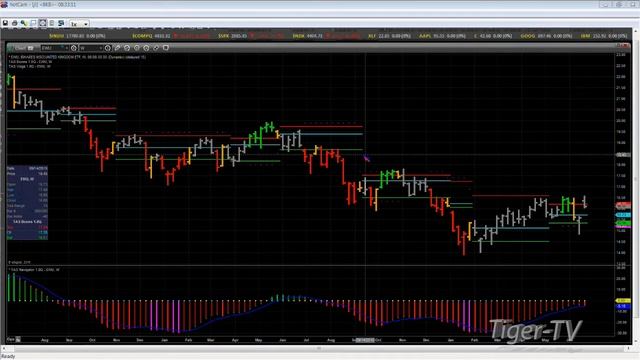Click the TAS Boxes 1.0Q indicator label at chart top
Screen dimensions: 640x360
click(30, 62)
